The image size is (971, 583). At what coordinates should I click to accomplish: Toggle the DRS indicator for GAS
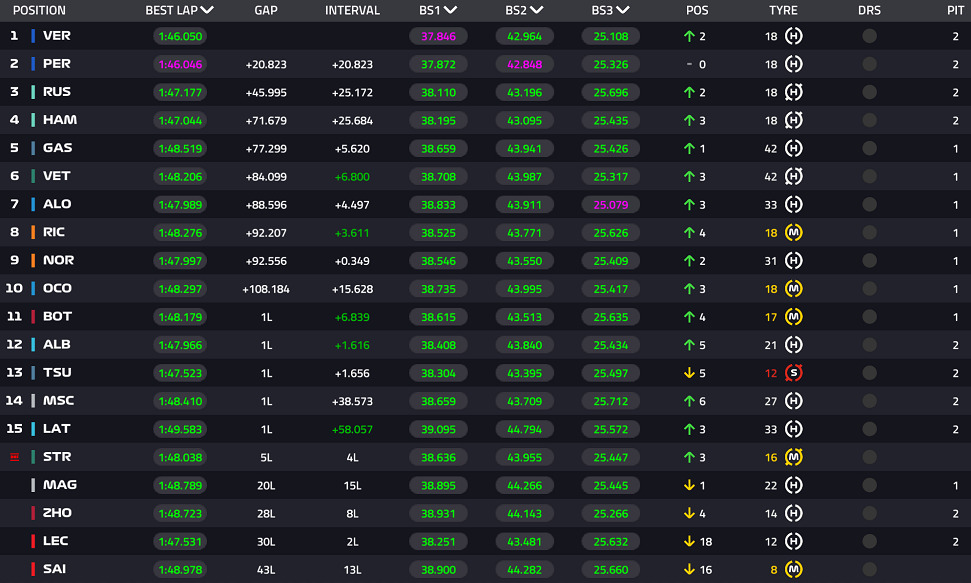[x=869, y=148]
